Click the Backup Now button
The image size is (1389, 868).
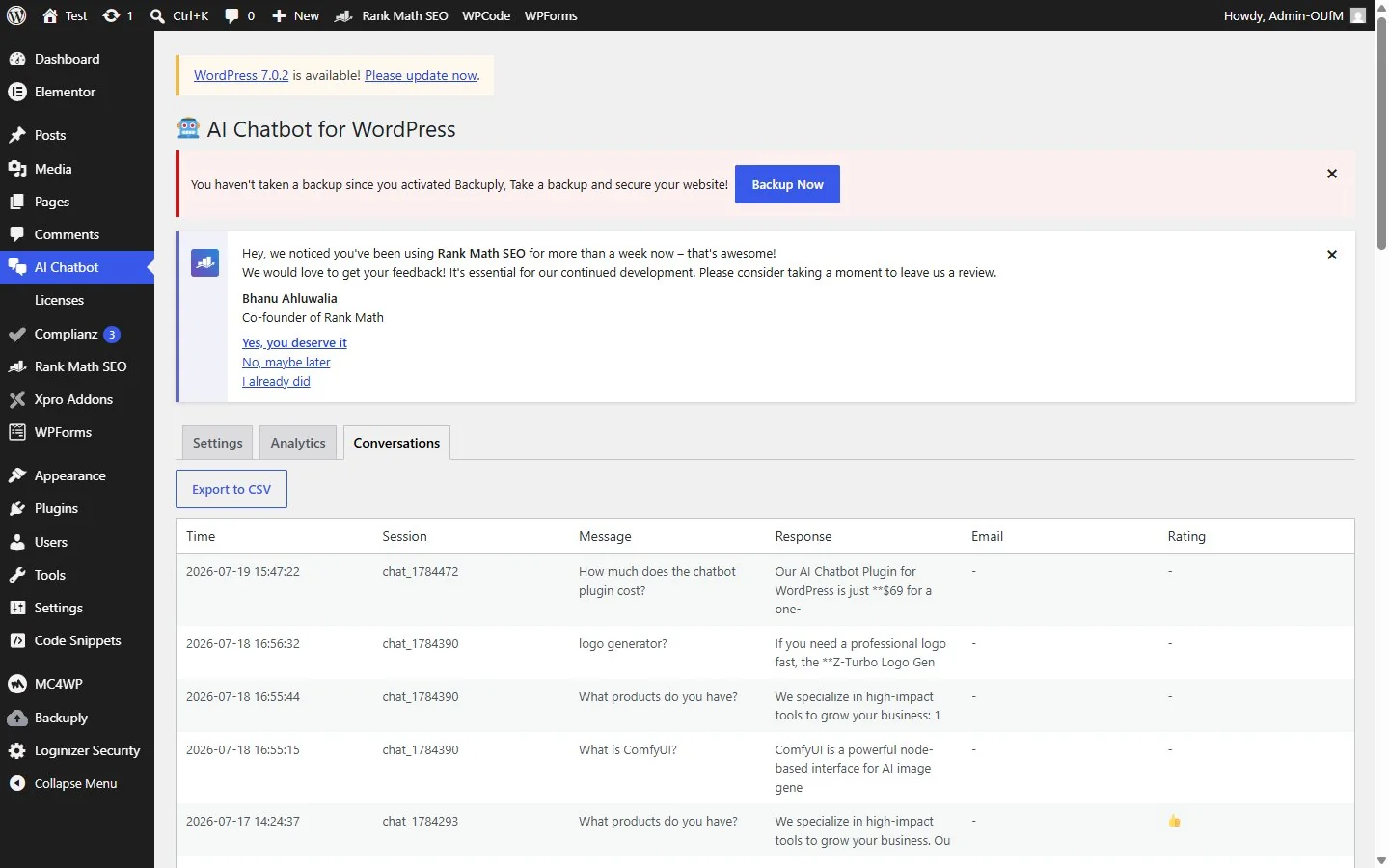787,184
